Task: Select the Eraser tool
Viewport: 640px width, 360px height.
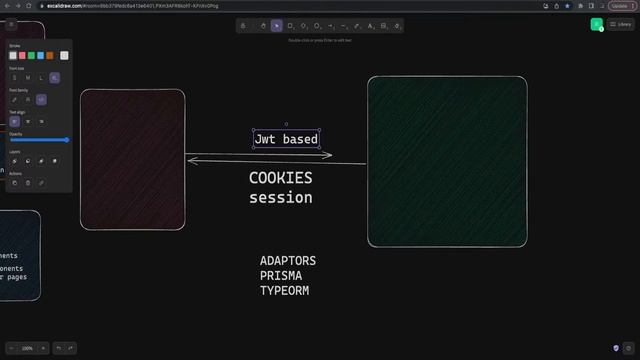Action: 397,26
